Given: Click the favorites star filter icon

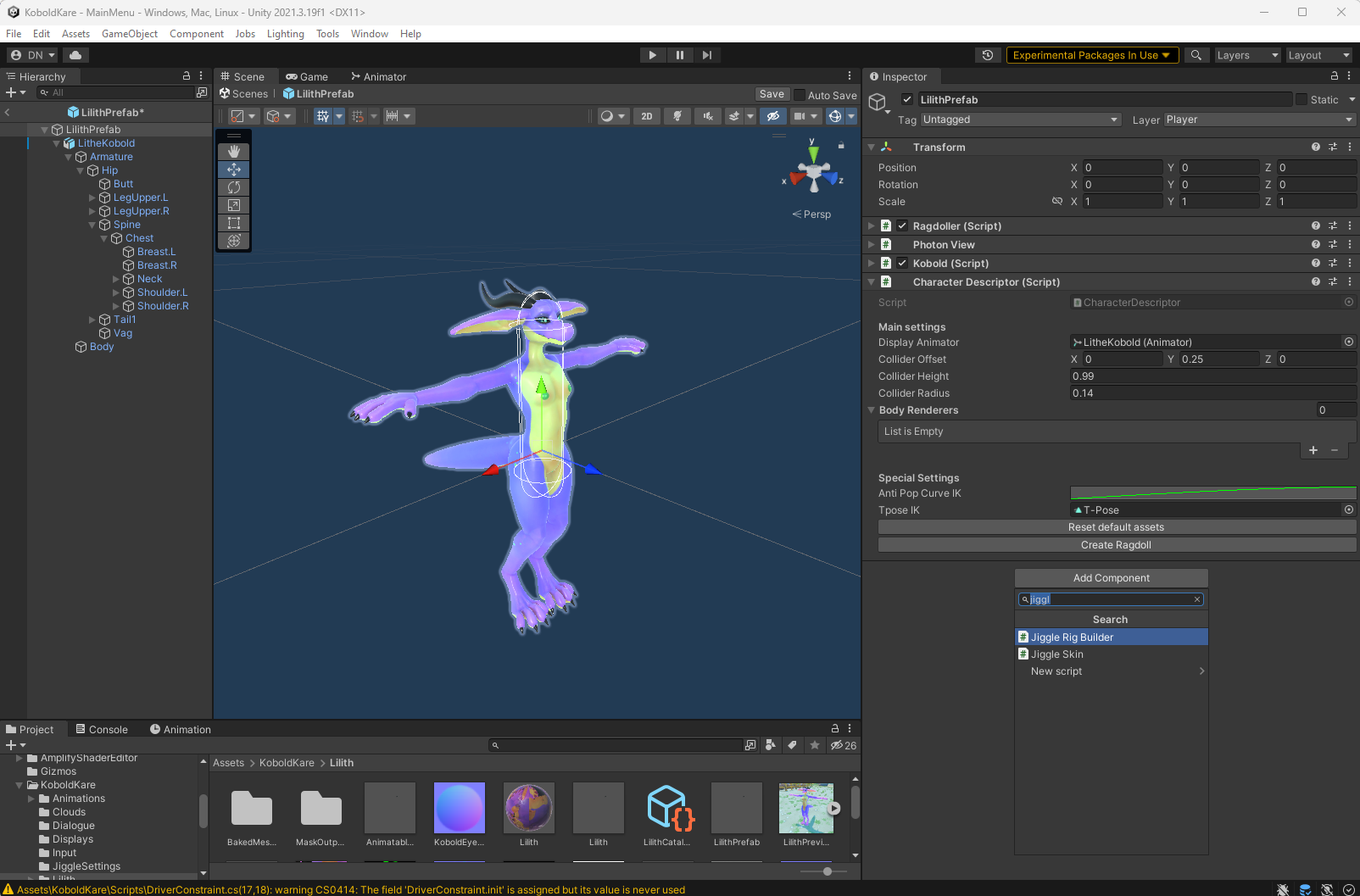Looking at the screenshot, I should click(815, 745).
